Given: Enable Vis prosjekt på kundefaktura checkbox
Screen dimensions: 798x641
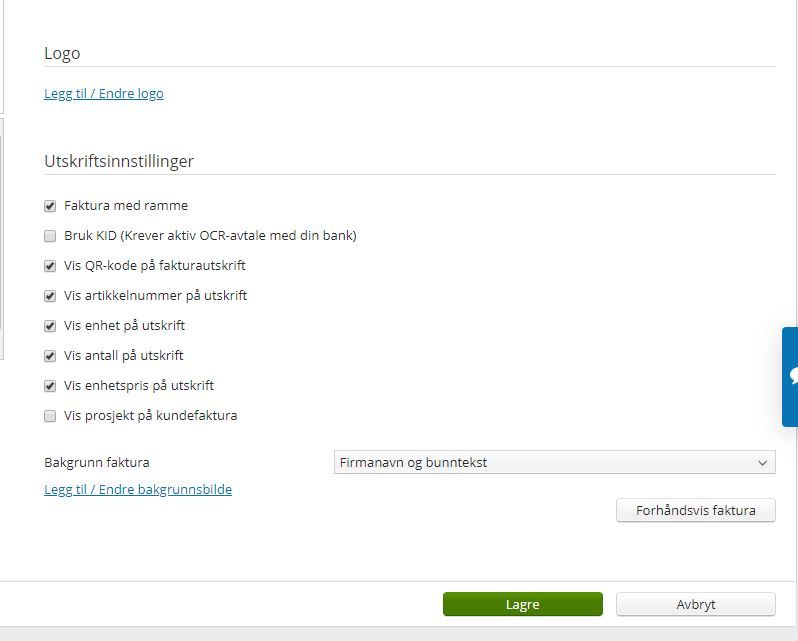Looking at the screenshot, I should tap(50, 416).
